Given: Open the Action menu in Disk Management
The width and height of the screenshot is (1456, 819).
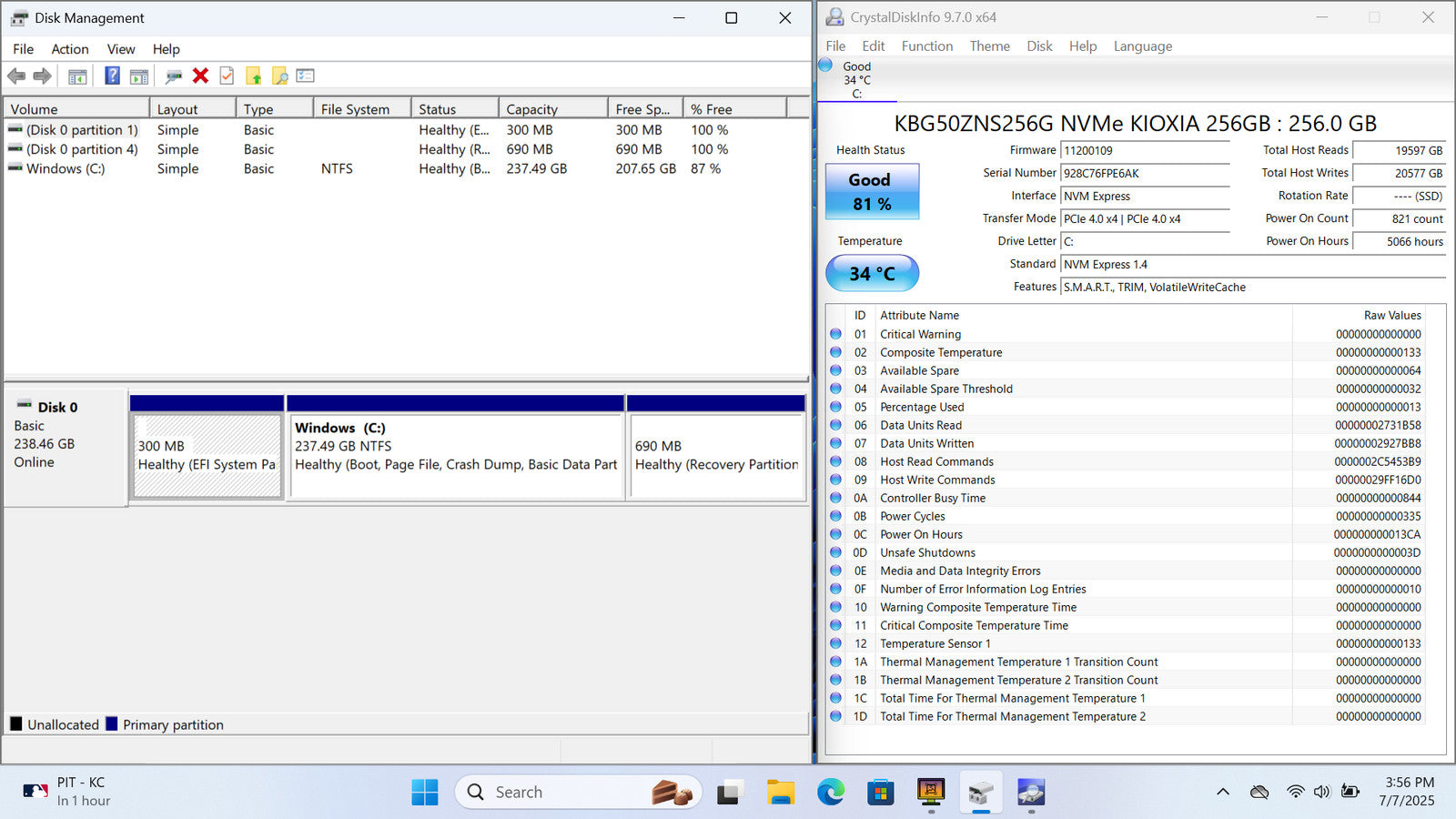Looking at the screenshot, I should 69,49.
